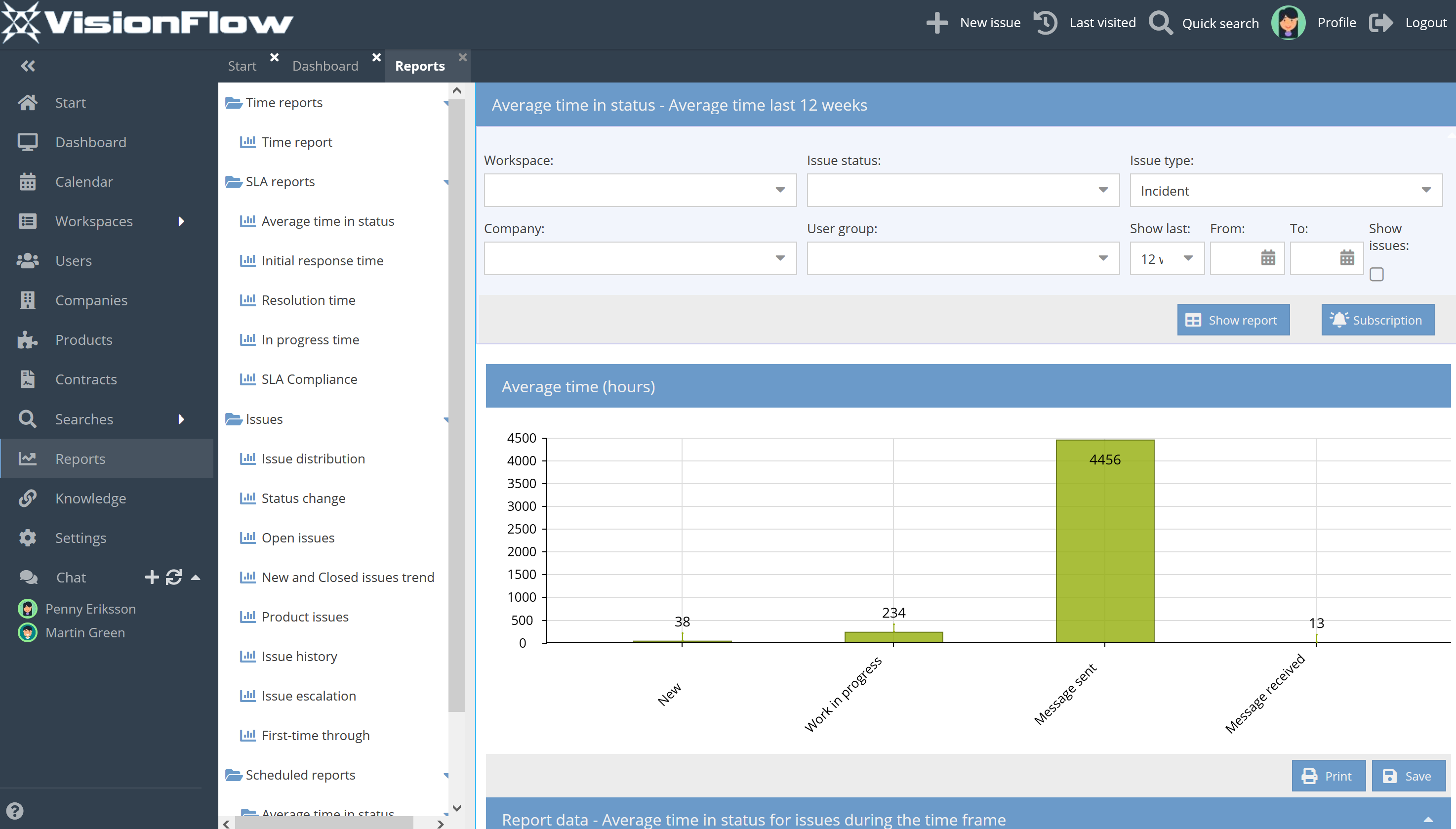Collapse the Time reports folder
This screenshot has width=1456, height=829.
(445, 103)
